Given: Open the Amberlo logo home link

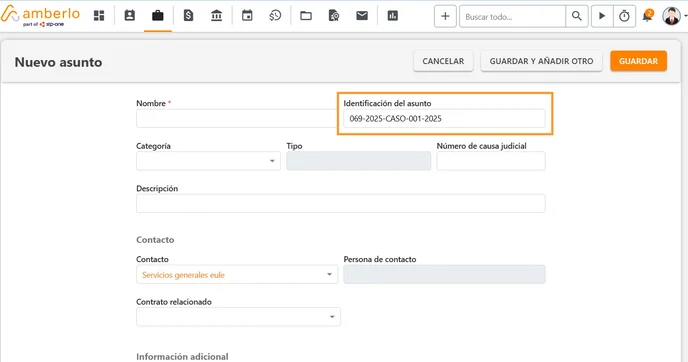Looking at the screenshot, I should point(40,16).
